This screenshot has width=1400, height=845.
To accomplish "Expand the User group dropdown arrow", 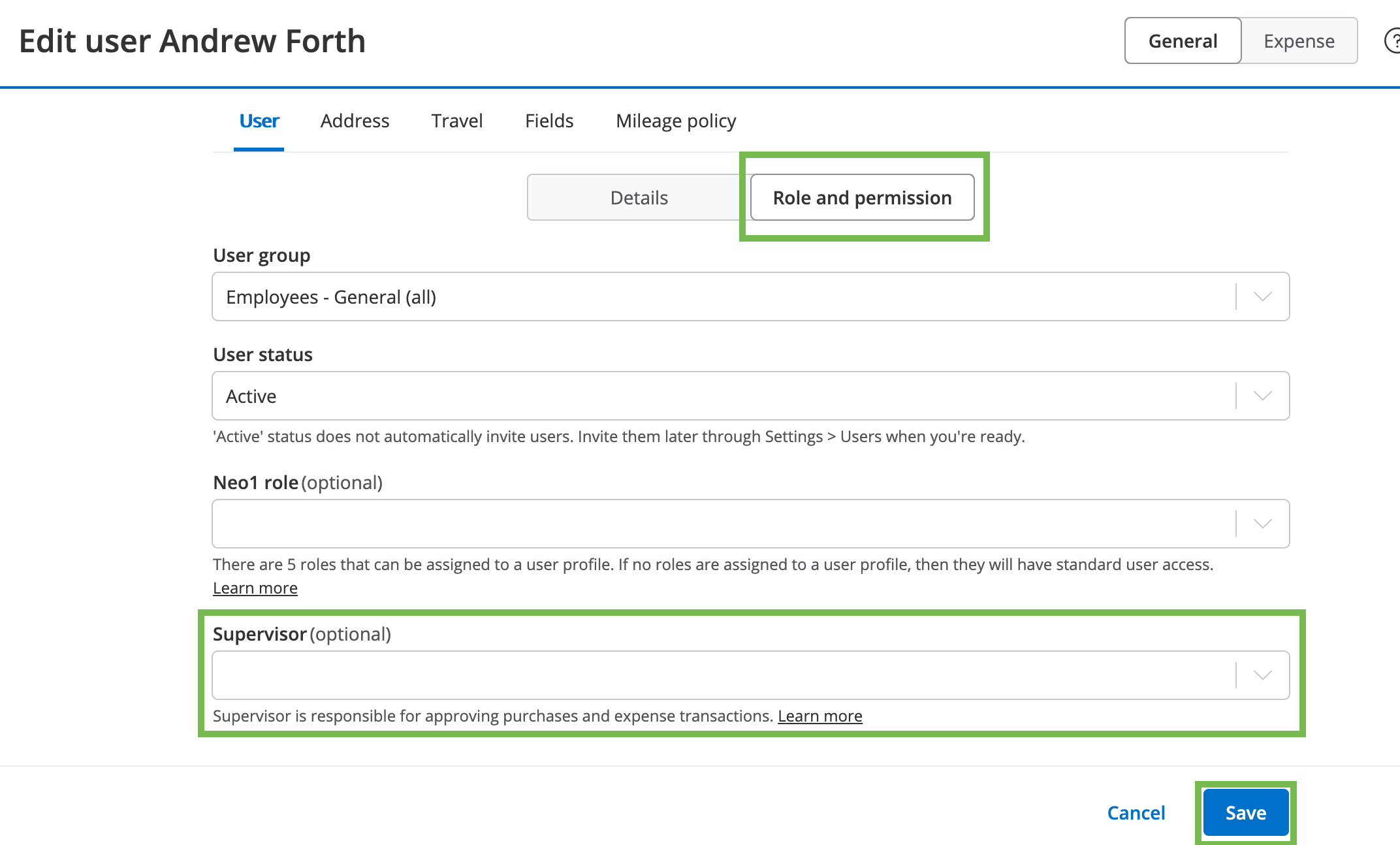I will pyautogui.click(x=1262, y=296).
